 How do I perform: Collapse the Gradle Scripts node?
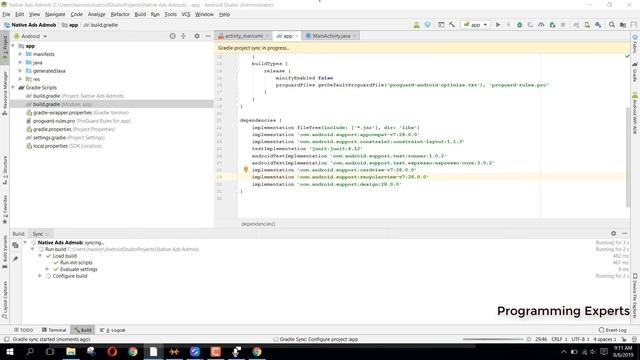(13, 87)
